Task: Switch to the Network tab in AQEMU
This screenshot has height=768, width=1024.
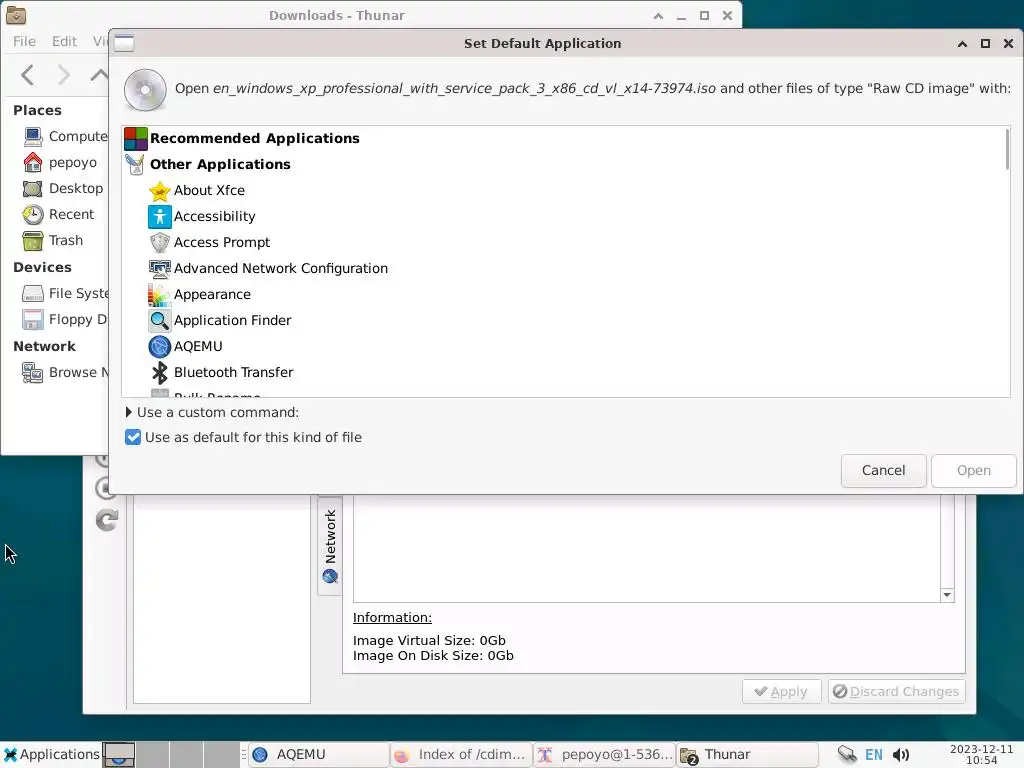Action: (x=330, y=546)
